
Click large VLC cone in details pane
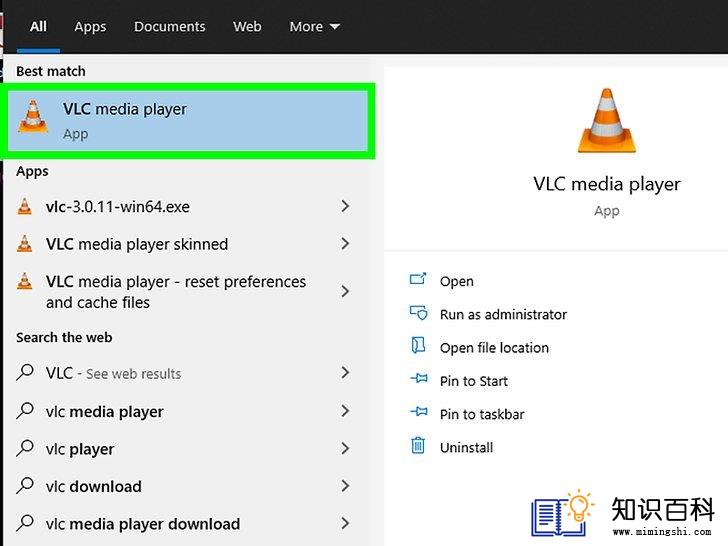point(606,121)
